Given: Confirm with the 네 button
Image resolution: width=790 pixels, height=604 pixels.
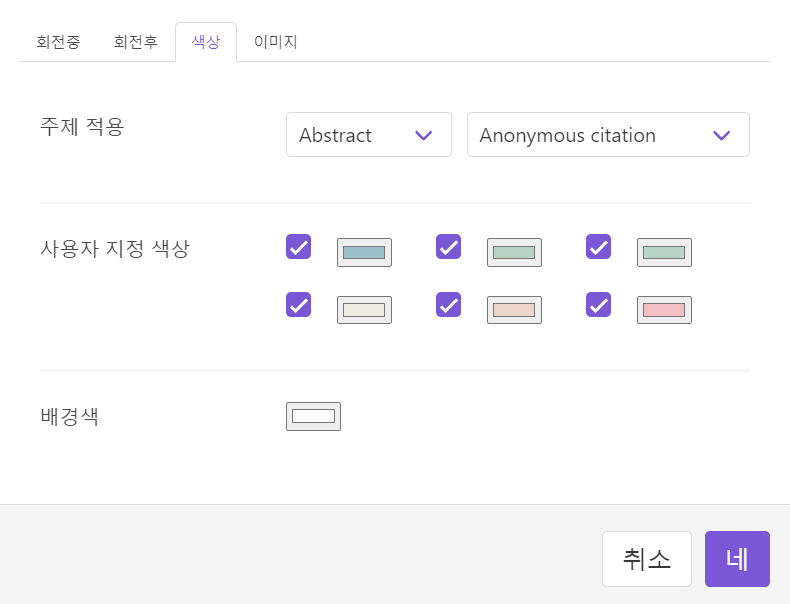Looking at the screenshot, I should (x=737, y=559).
